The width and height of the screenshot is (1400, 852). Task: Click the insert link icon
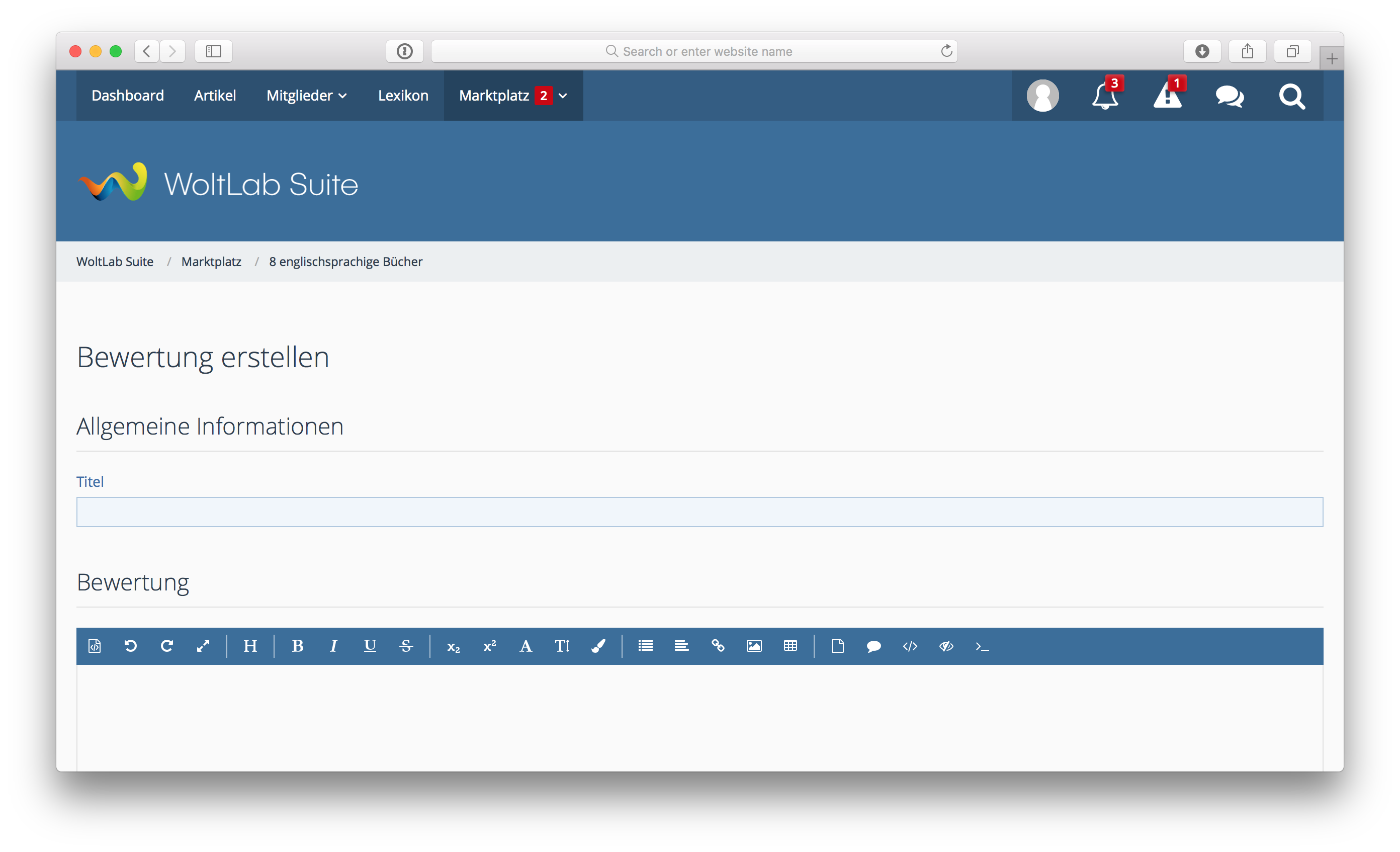click(718, 646)
